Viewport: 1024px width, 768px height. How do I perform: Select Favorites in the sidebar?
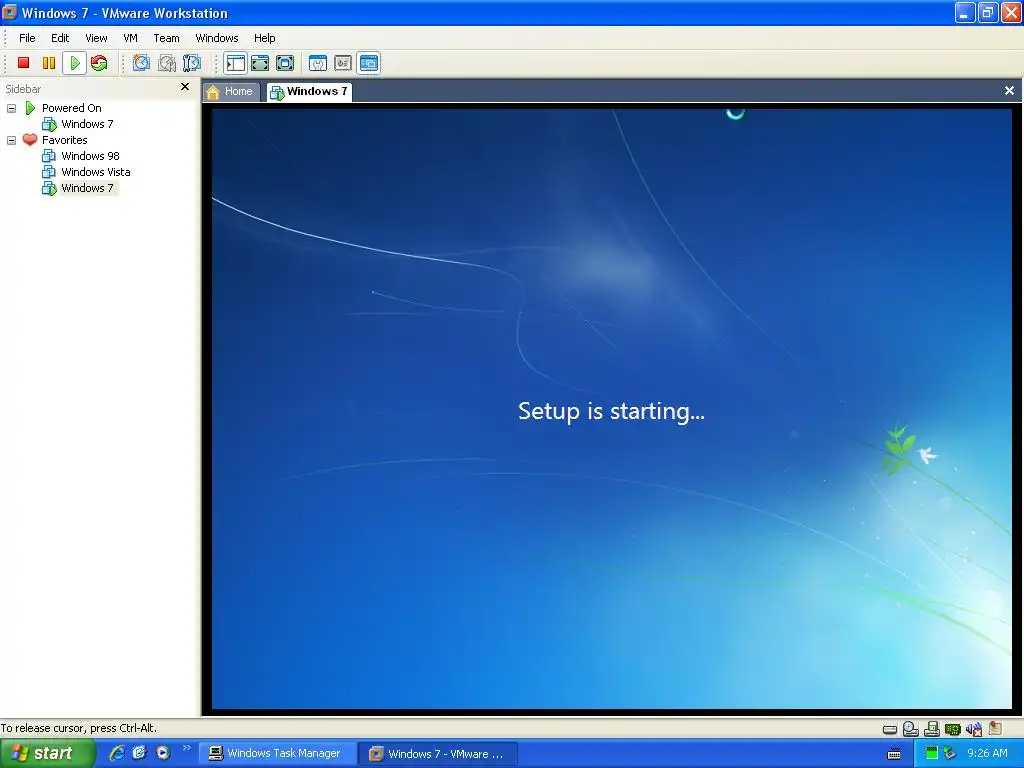(65, 140)
